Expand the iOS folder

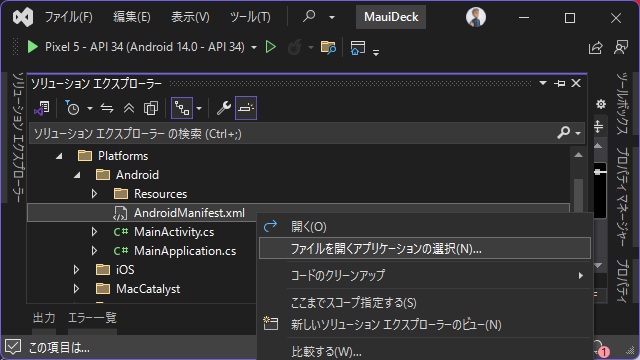(x=76, y=270)
